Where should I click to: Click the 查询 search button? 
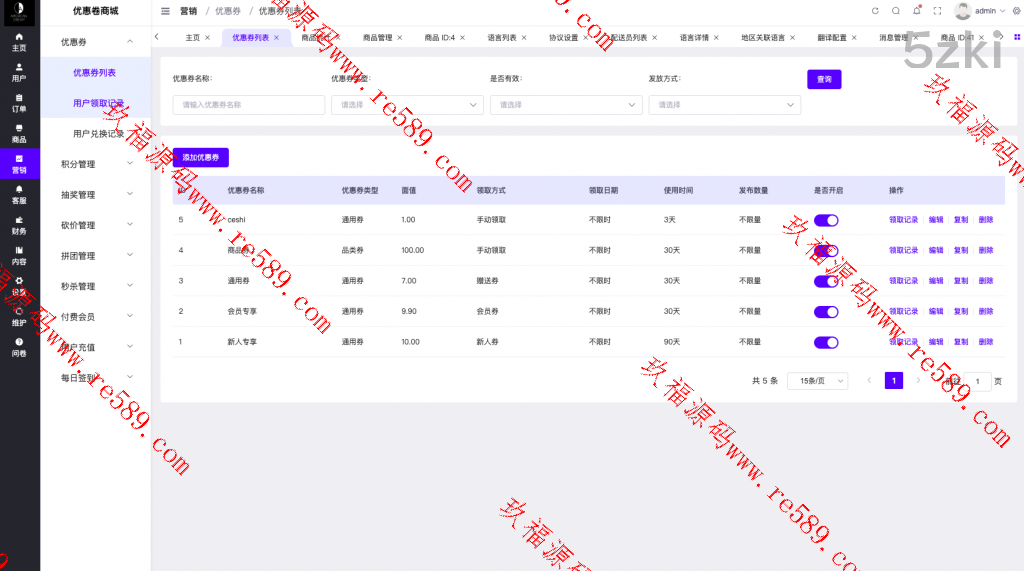click(824, 79)
